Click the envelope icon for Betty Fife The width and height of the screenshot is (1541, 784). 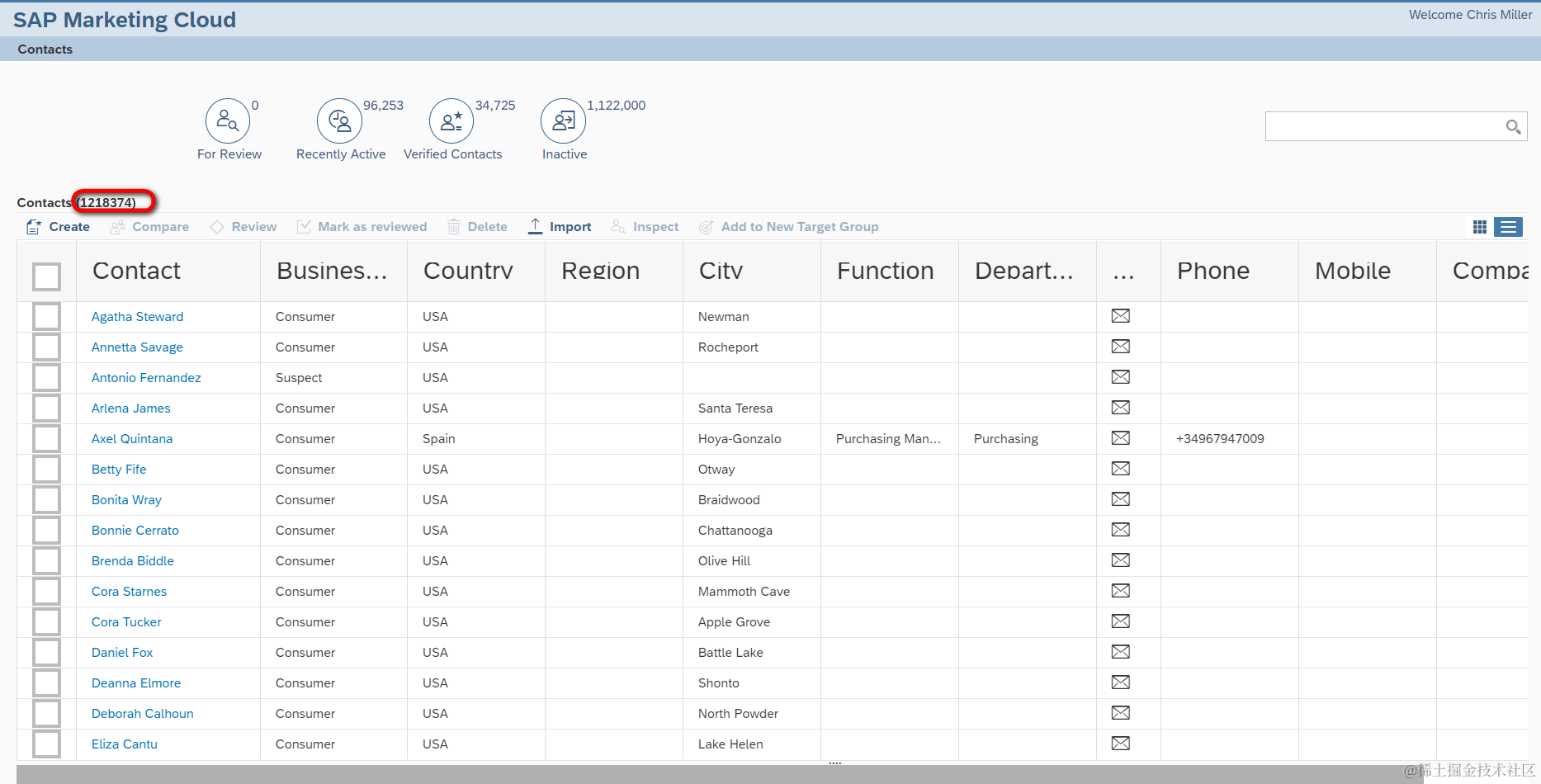(1121, 469)
